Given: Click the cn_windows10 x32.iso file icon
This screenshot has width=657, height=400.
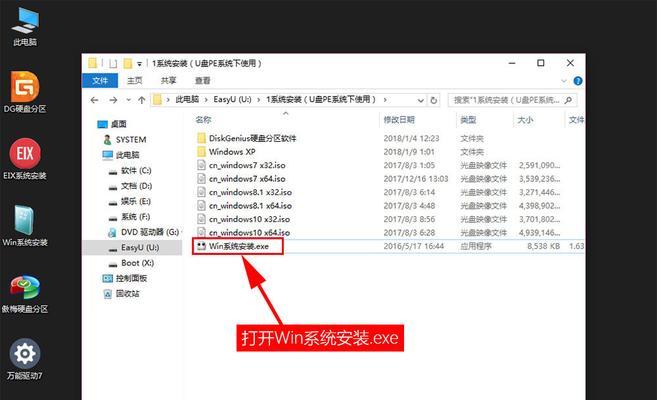Looking at the screenshot, I should [202, 219].
